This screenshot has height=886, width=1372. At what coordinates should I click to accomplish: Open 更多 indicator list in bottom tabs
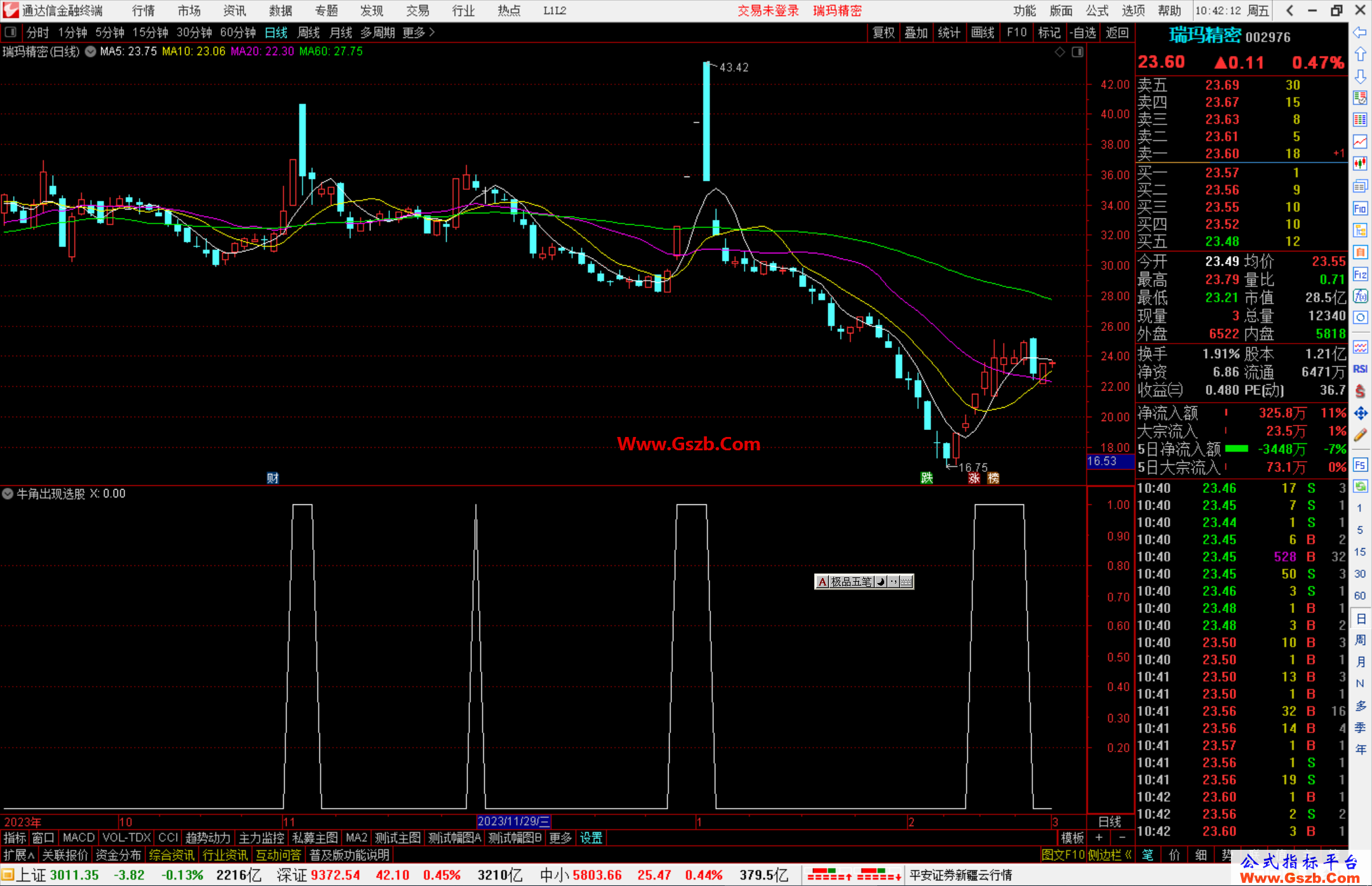[560, 838]
